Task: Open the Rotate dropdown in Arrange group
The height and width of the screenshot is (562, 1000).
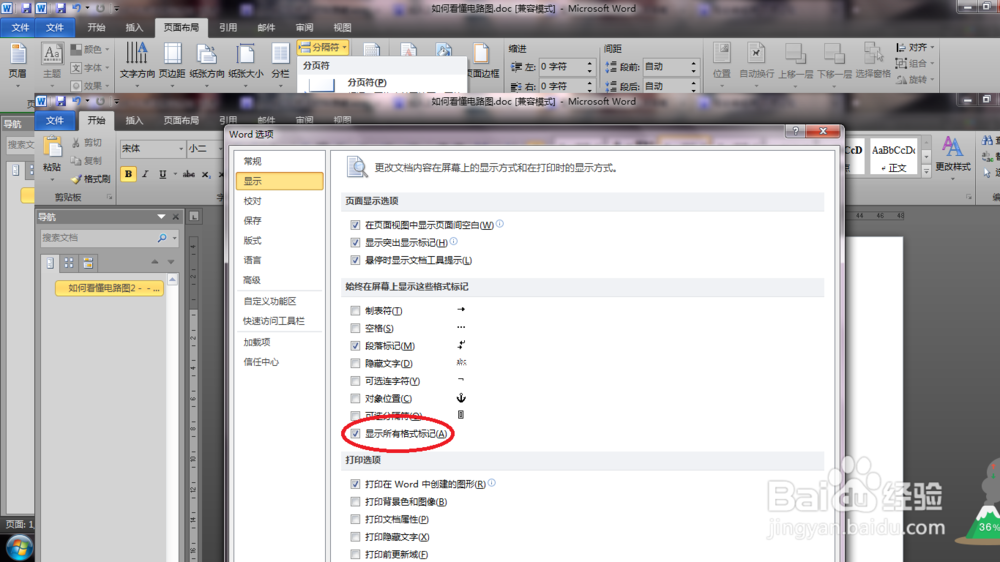Action: [915, 79]
